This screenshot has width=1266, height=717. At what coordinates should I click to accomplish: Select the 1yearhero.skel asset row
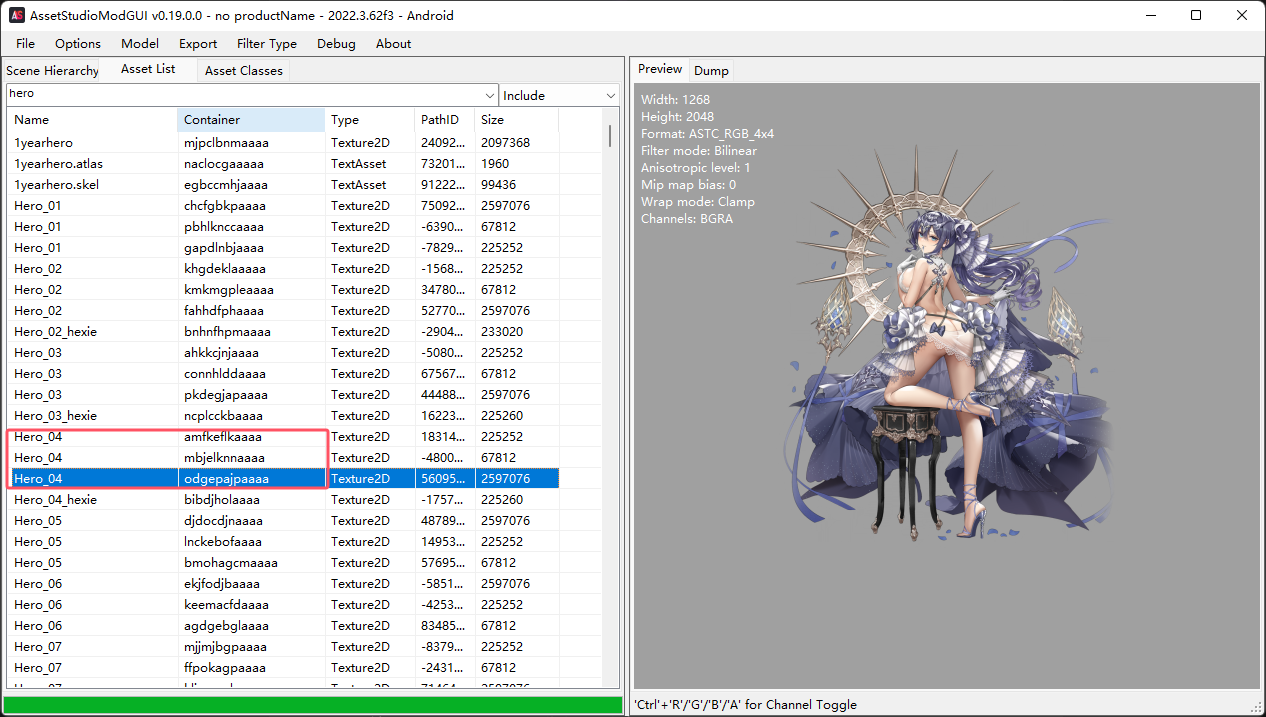coord(283,185)
